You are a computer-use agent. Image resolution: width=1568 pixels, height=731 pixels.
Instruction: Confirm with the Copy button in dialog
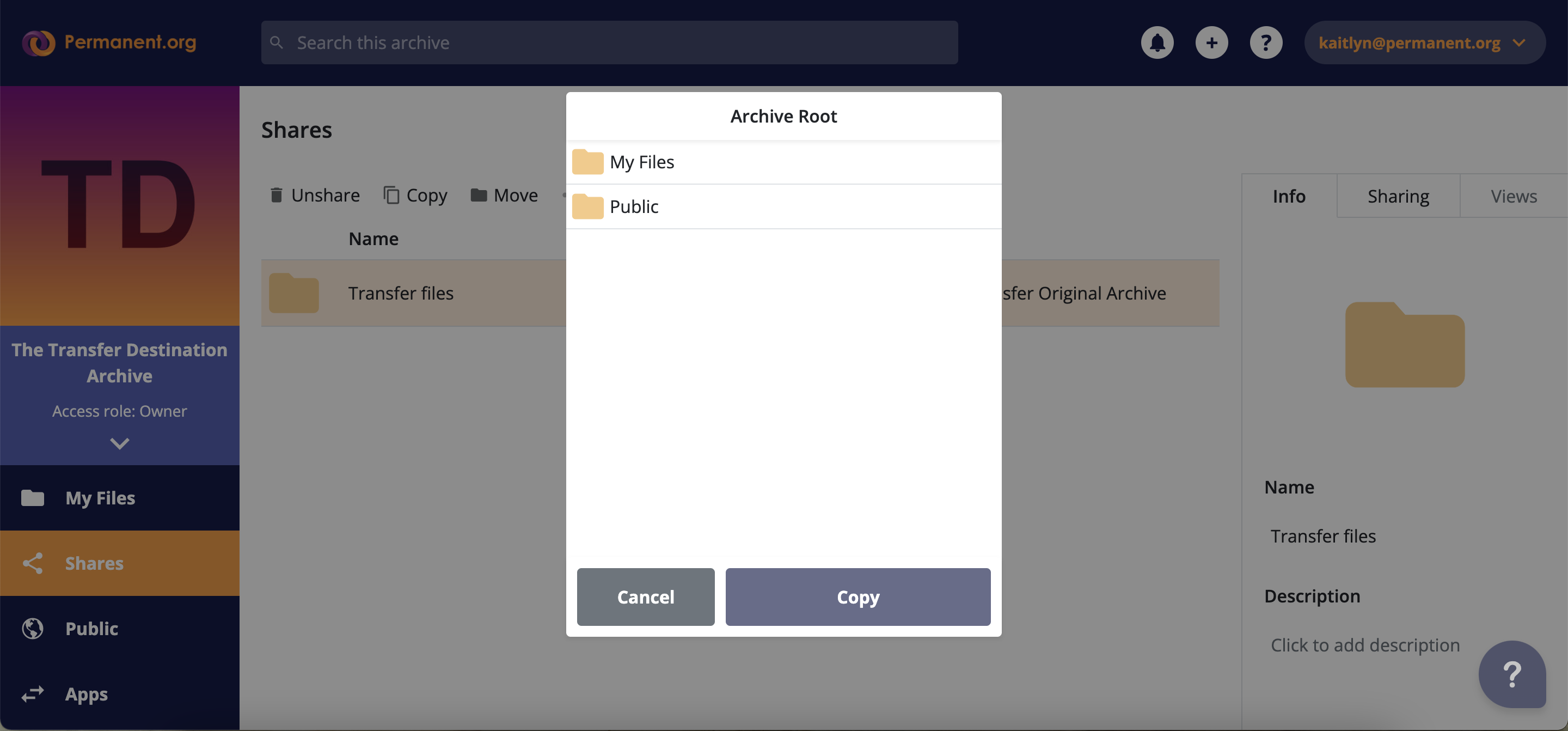857,596
